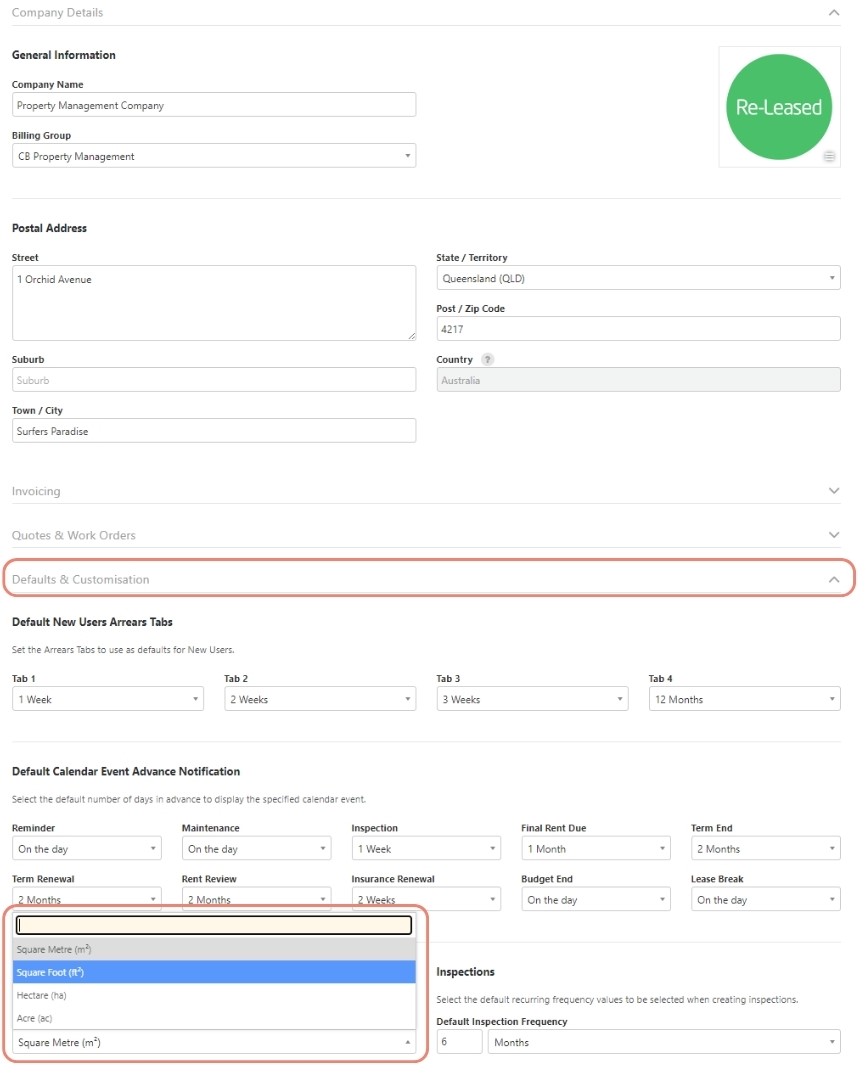Open the Term End dropdown

tap(765, 849)
